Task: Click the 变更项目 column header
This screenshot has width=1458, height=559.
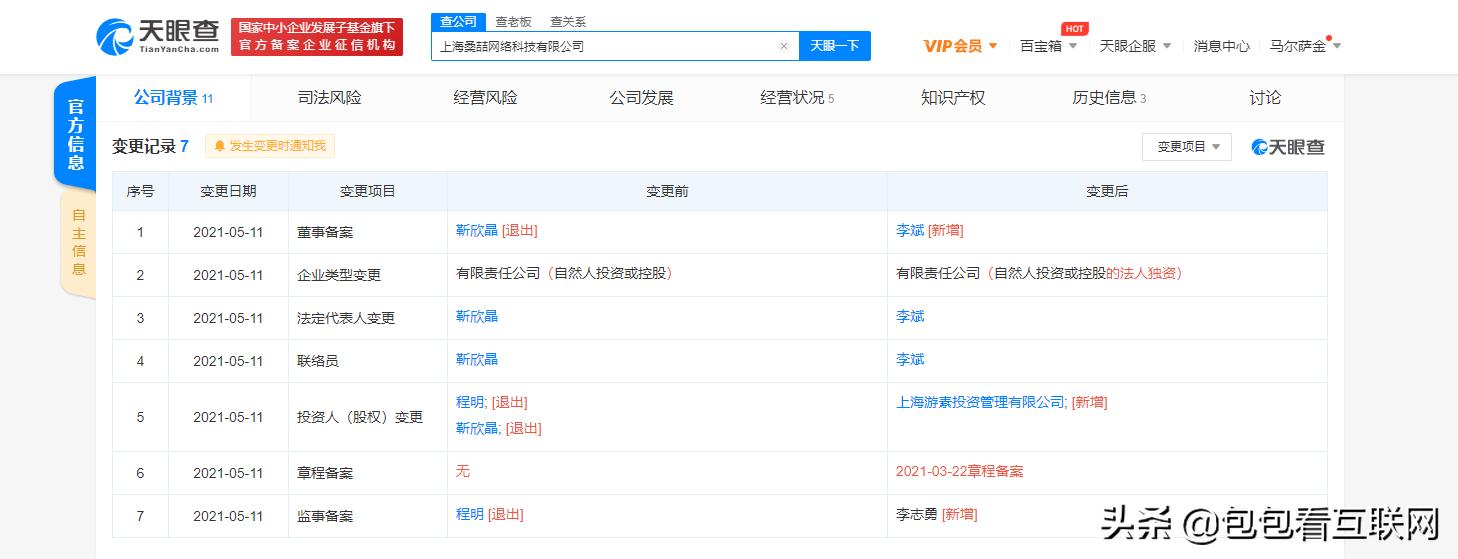Action: [367, 191]
